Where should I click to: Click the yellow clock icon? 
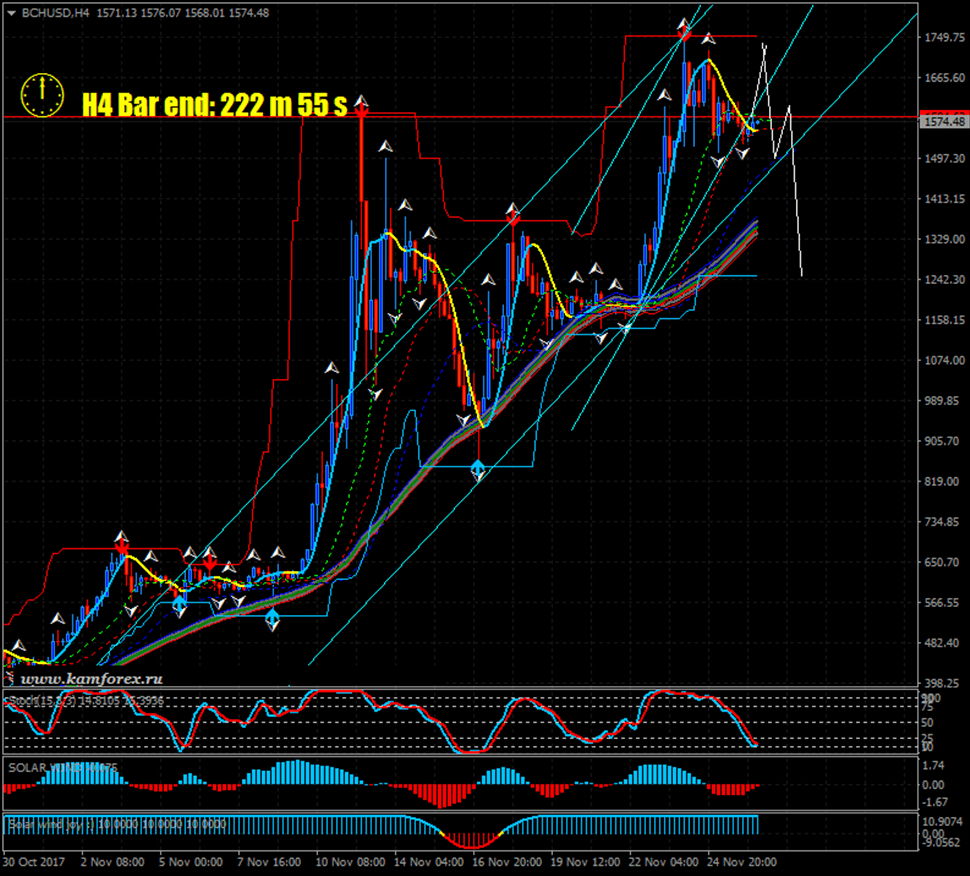click(x=42, y=96)
